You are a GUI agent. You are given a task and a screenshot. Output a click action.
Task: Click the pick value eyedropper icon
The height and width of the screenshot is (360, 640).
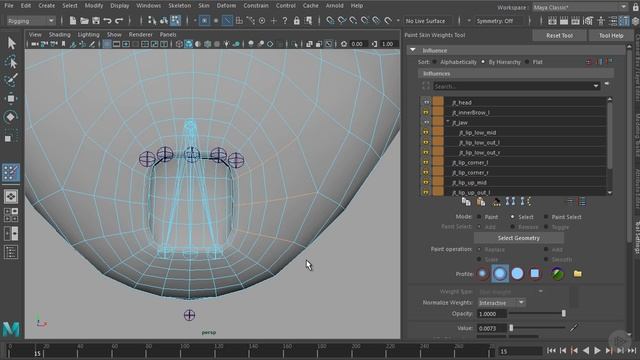[x=573, y=327]
